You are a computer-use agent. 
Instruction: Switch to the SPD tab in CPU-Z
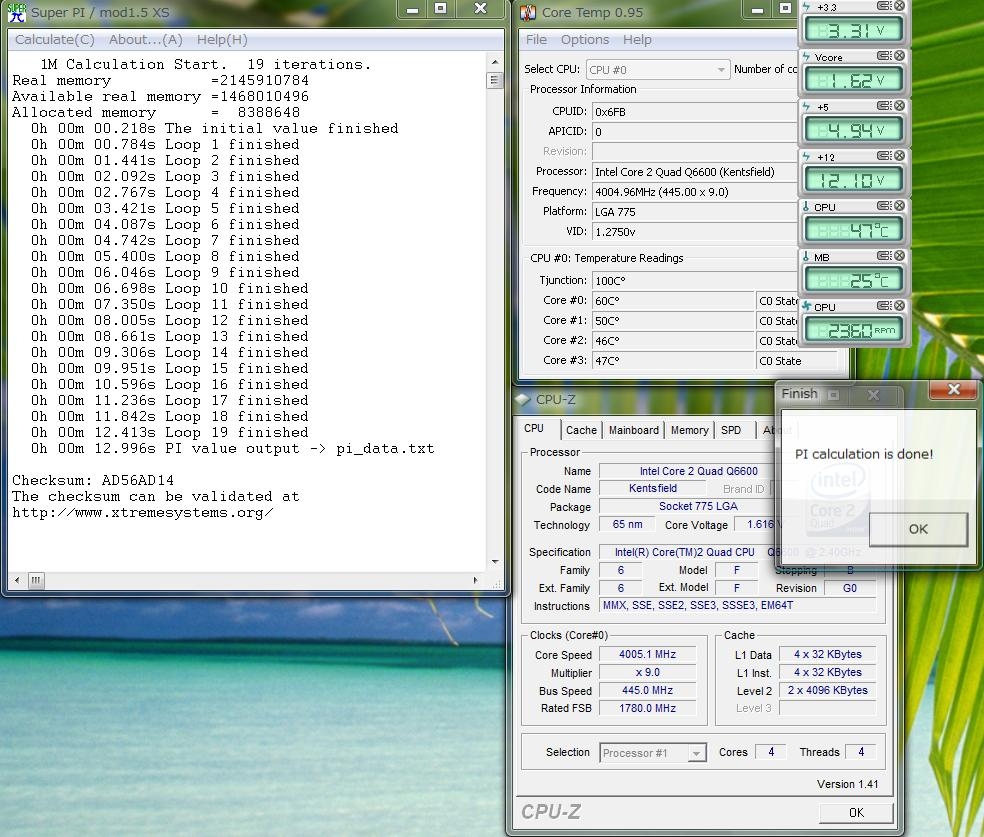pyautogui.click(x=731, y=430)
